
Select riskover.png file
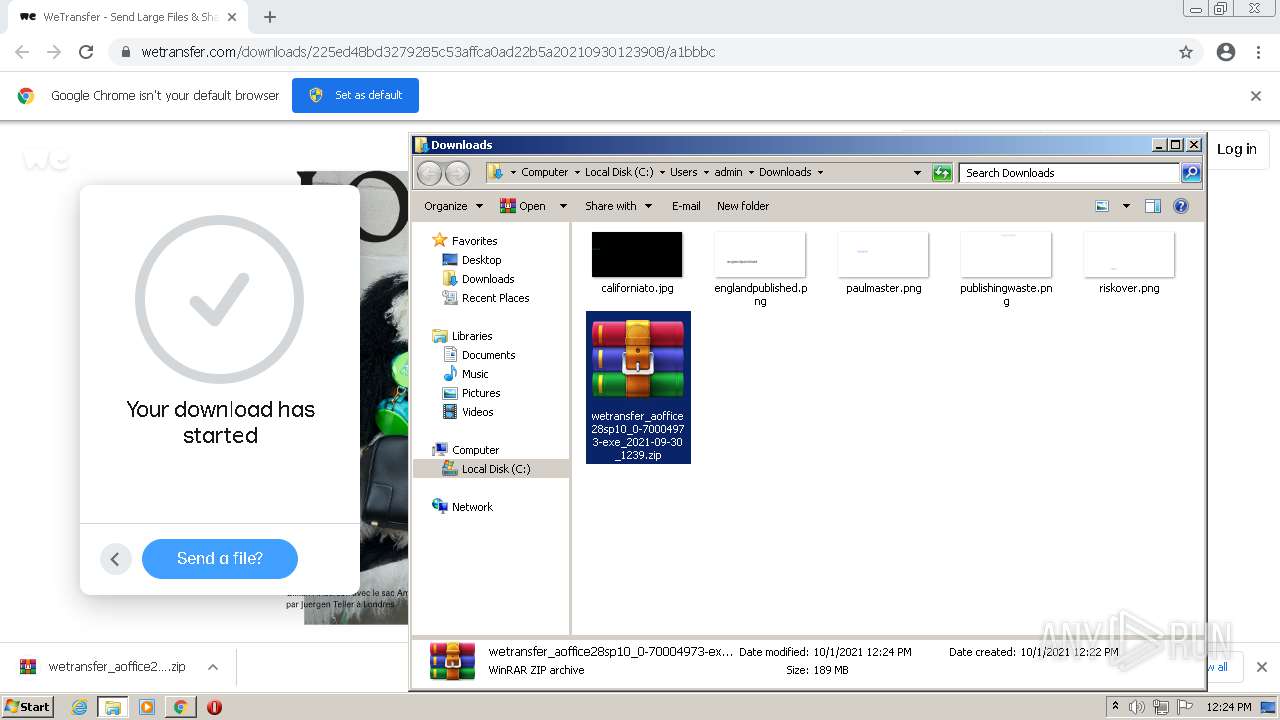[1129, 264]
